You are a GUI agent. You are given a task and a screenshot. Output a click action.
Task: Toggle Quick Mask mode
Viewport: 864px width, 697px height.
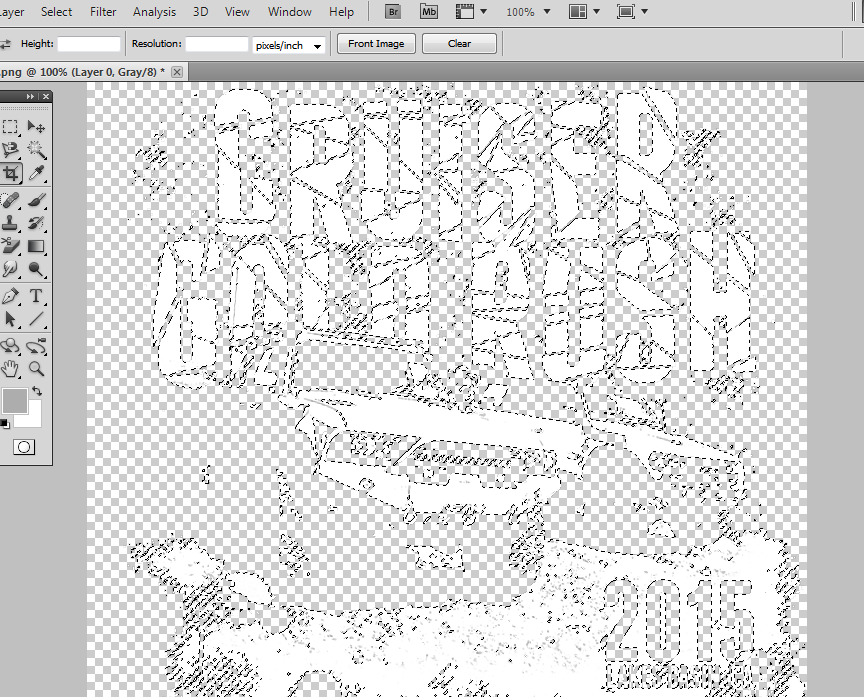click(24, 447)
